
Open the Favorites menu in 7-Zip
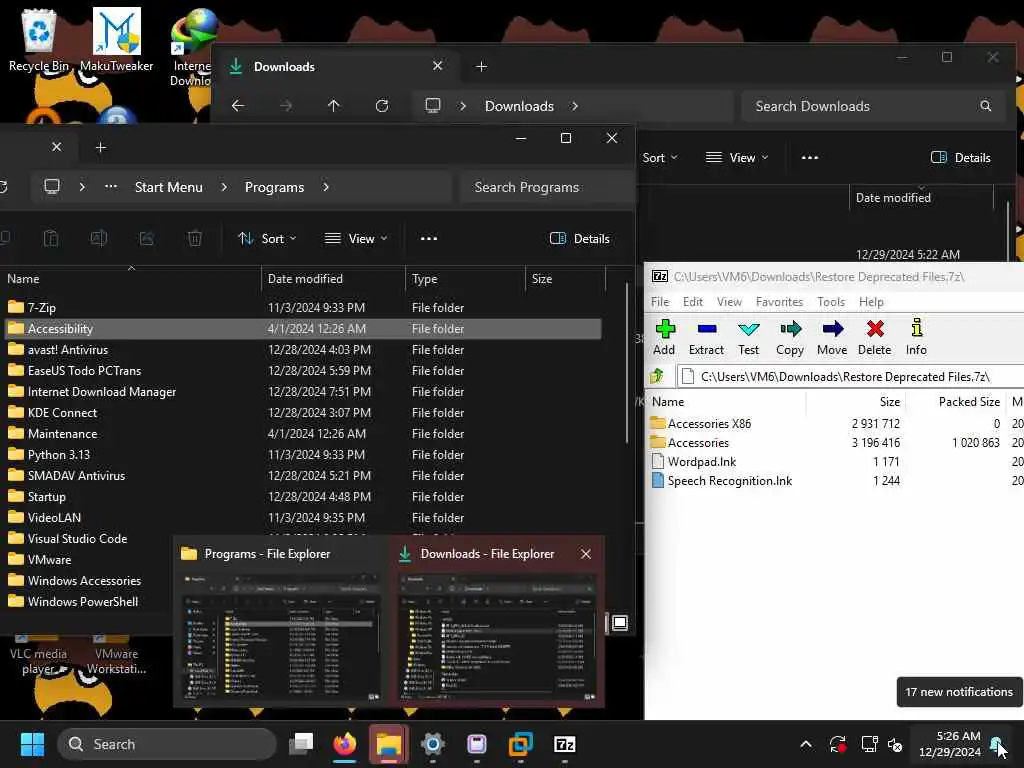tap(779, 302)
